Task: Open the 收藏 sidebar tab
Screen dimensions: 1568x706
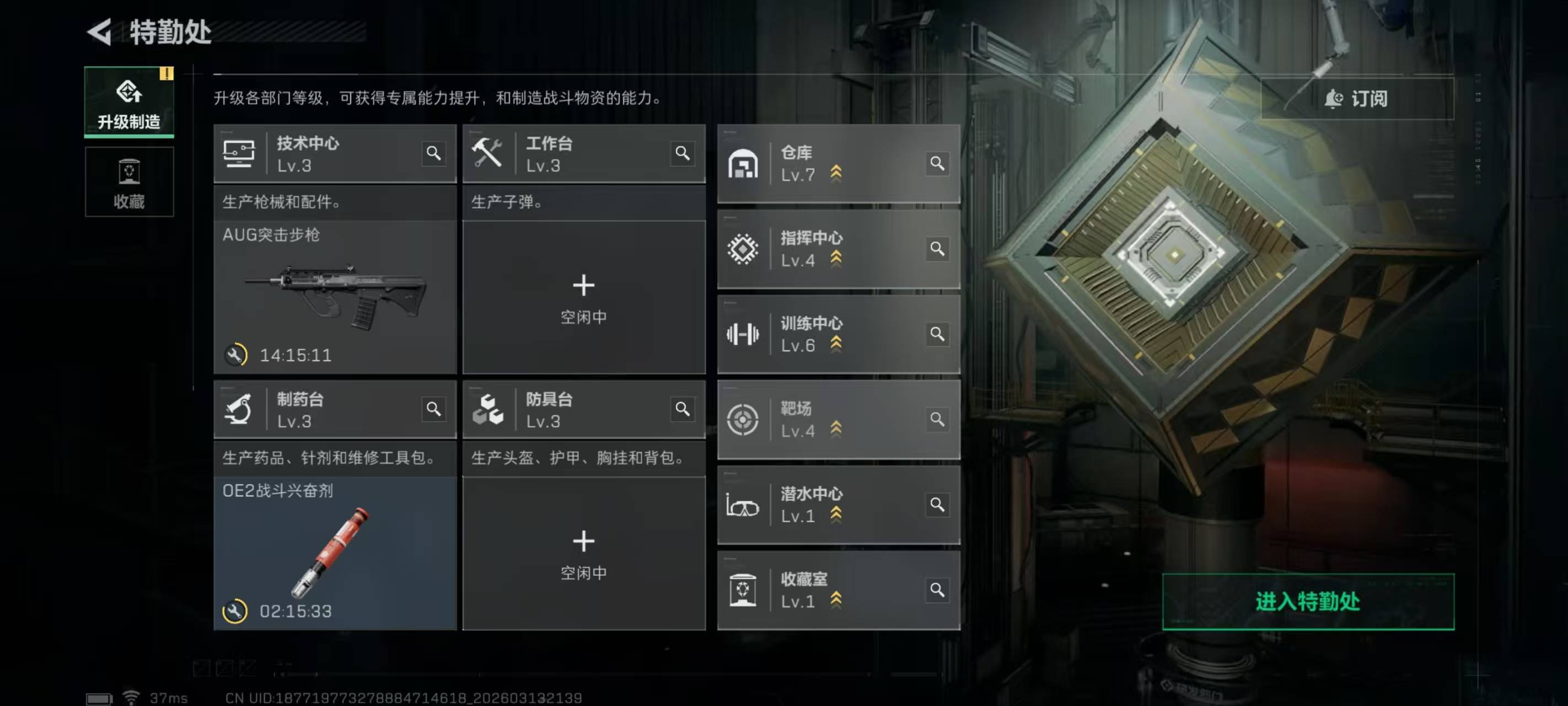Action: 129,181
